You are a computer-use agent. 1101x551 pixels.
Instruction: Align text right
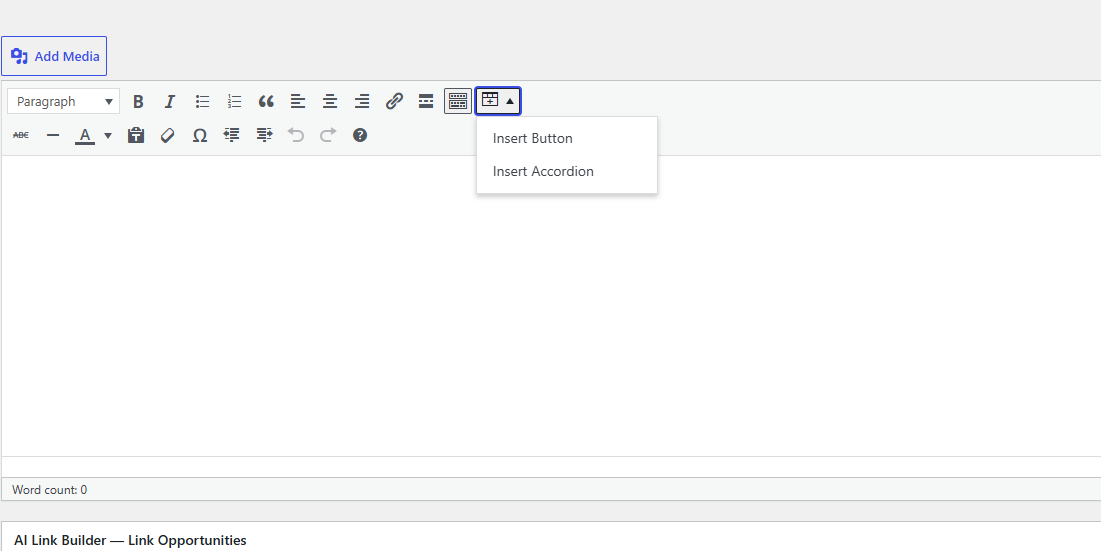click(x=362, y=101)
